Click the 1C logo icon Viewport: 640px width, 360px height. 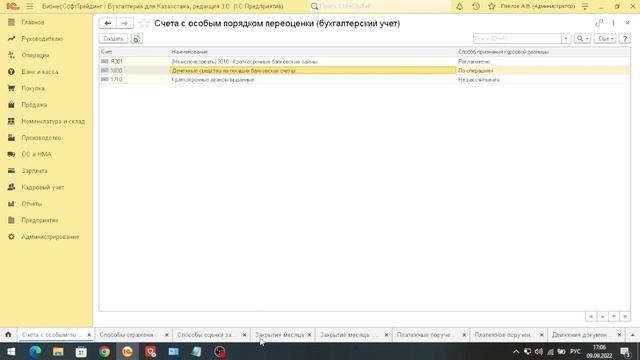tap(13, 7)
